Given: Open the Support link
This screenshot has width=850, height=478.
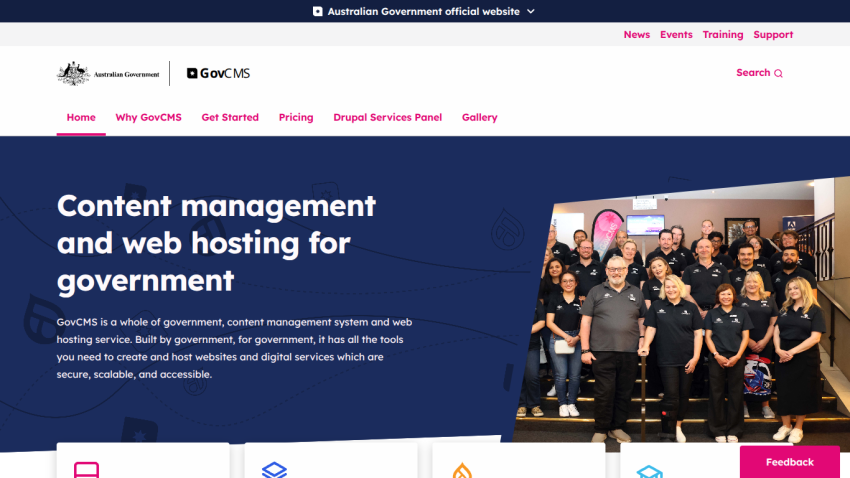Looking at the screenshot, I should point(773,35).
